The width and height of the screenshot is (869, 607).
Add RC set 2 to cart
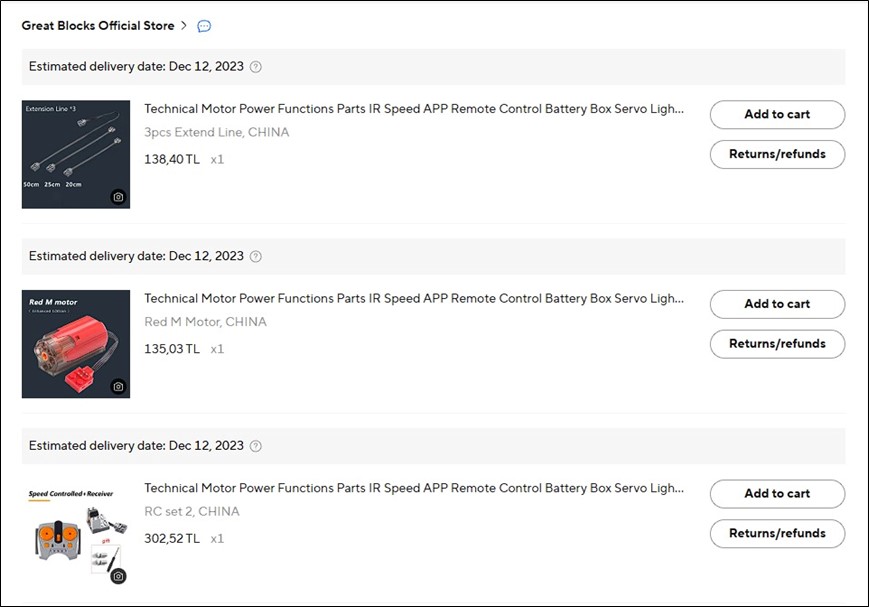point(777,493)
